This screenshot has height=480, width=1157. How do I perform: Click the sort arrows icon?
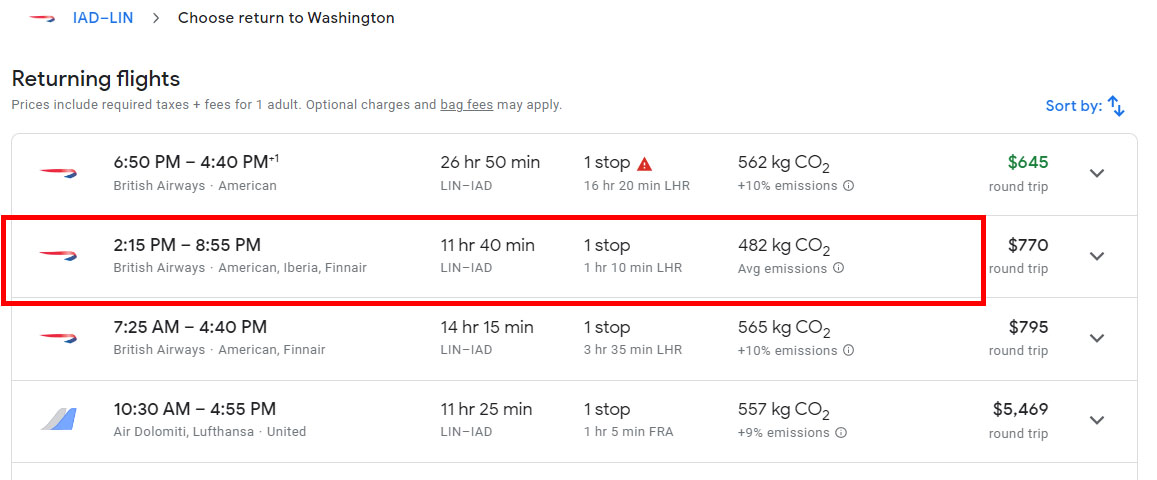[1117, 106]
